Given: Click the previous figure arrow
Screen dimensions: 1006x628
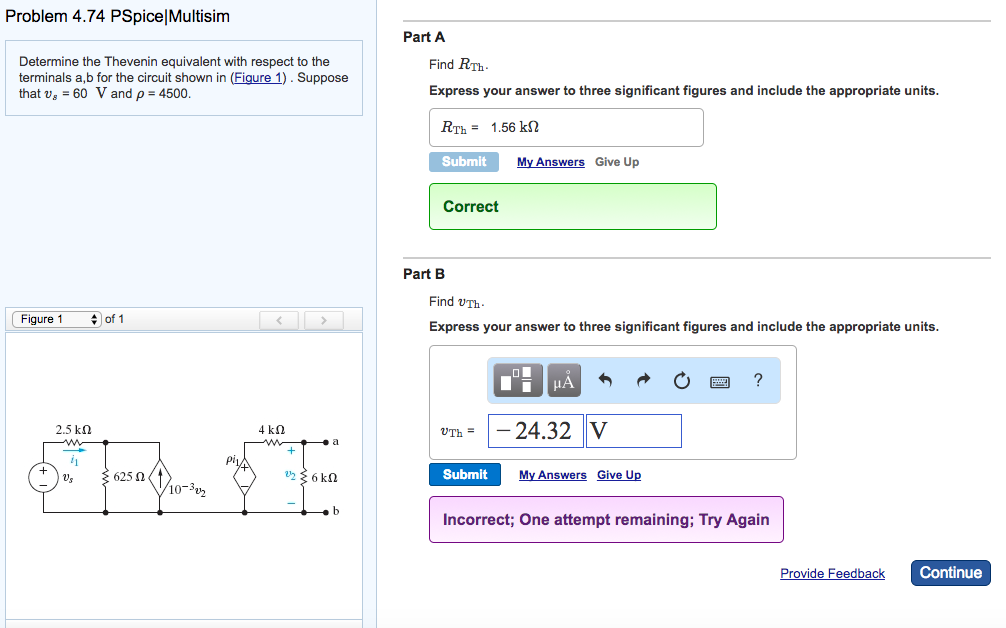Looking at the screenshot, I should pos(278,319).
